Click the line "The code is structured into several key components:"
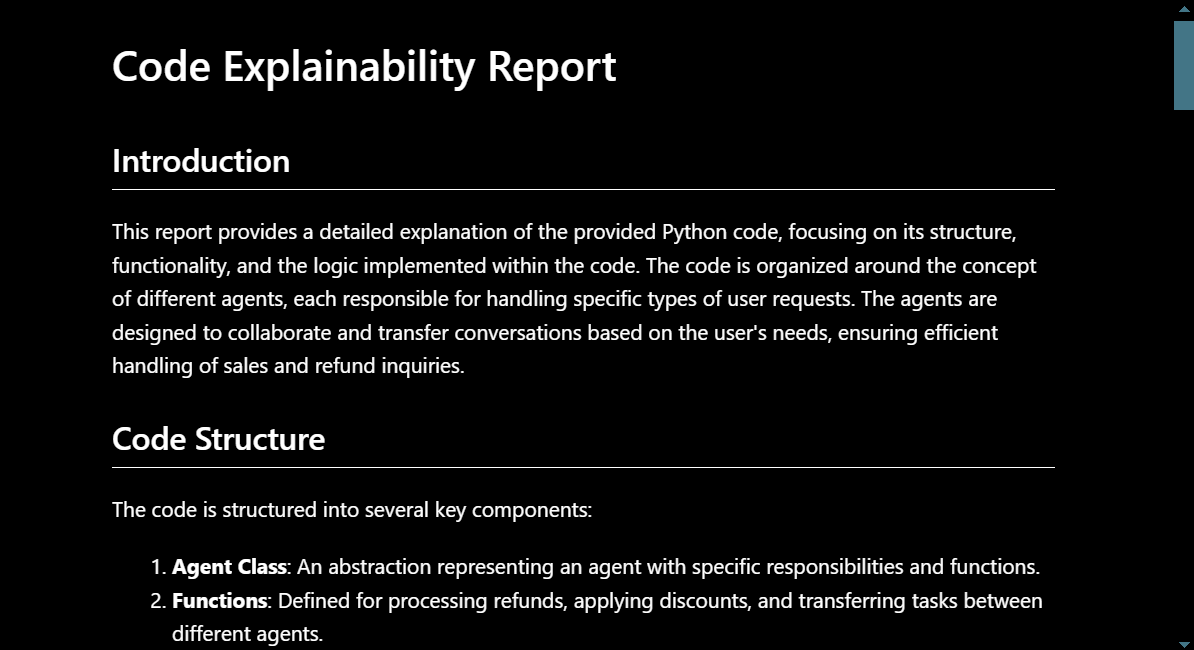Viewport: 1194px width, 650px height. click(x=352, y=510)
